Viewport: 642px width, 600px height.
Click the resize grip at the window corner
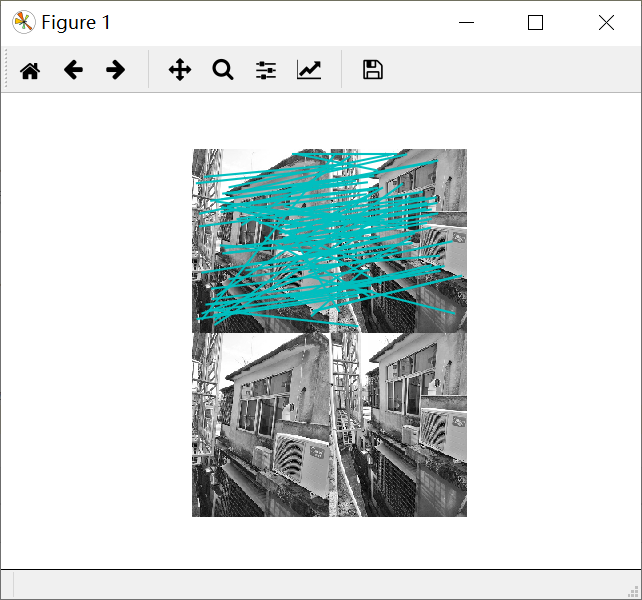click(633, 591)
